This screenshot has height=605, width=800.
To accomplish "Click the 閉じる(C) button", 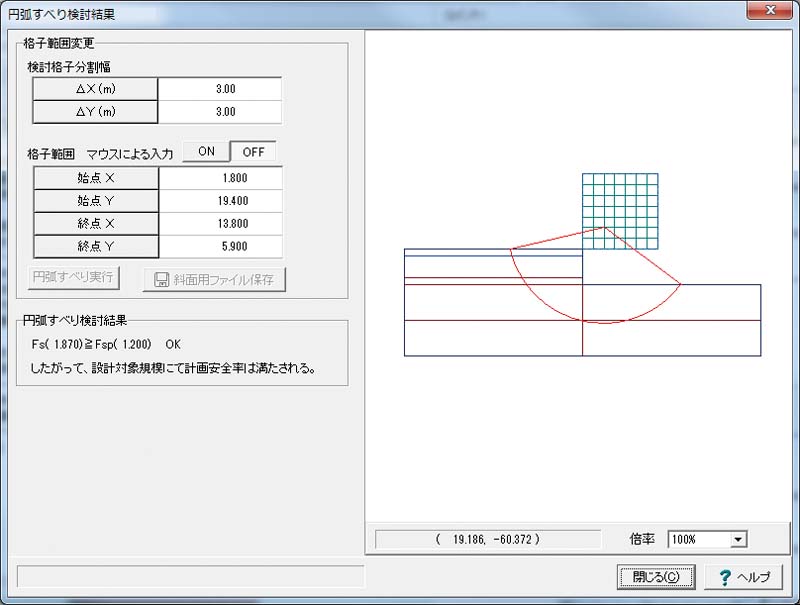I will click(656, 577).
